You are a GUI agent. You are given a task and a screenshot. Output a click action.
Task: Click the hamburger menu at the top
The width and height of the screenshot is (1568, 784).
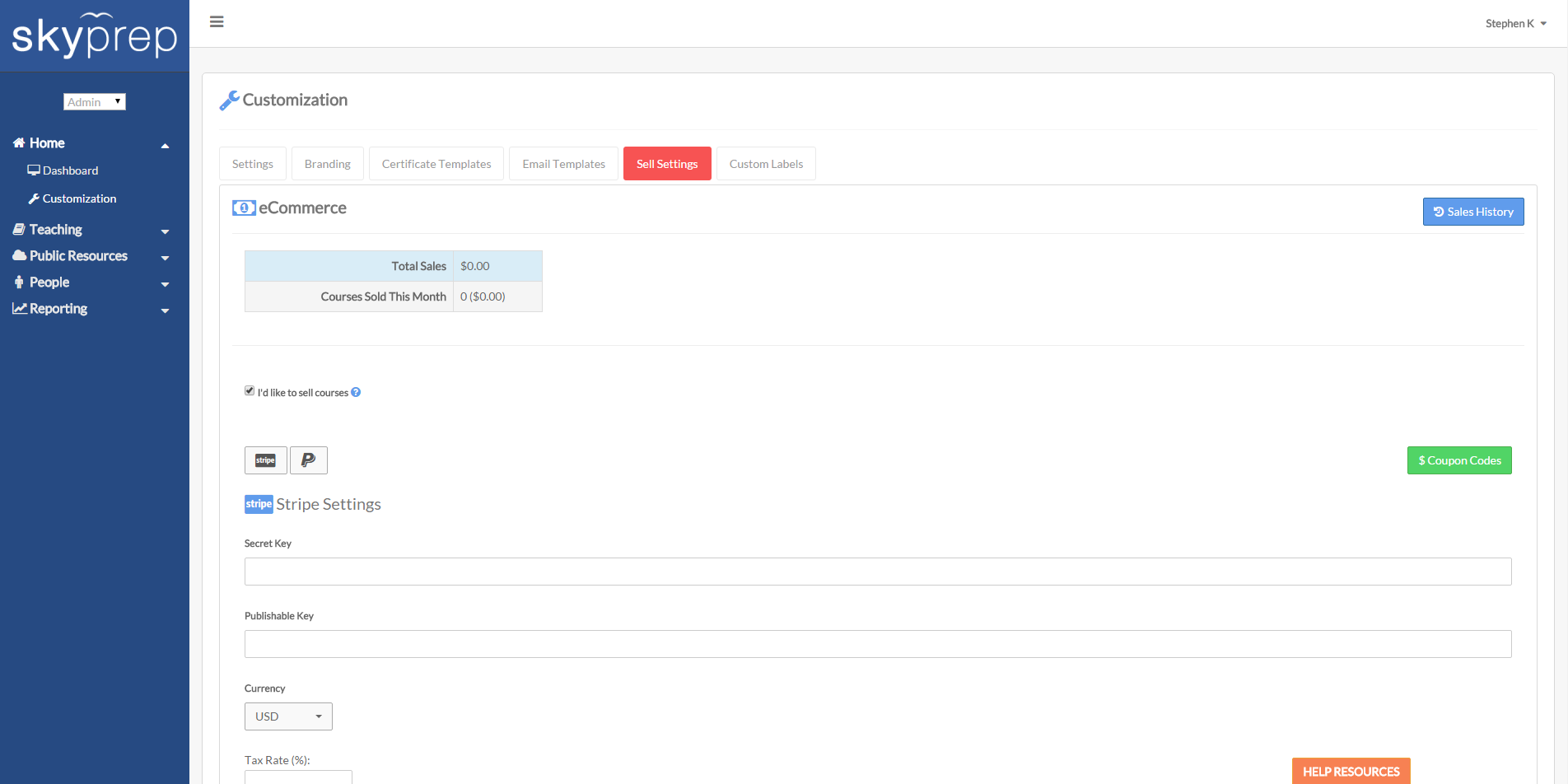point(217,21)
